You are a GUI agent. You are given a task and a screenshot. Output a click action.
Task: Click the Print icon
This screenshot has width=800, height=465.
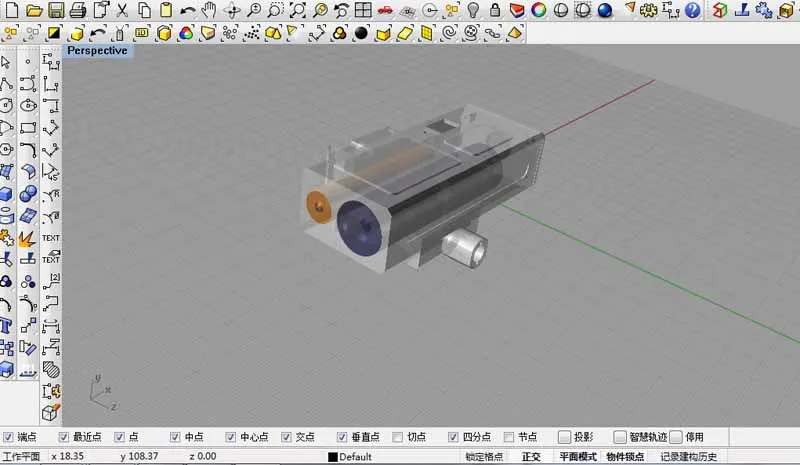[78, 10]
